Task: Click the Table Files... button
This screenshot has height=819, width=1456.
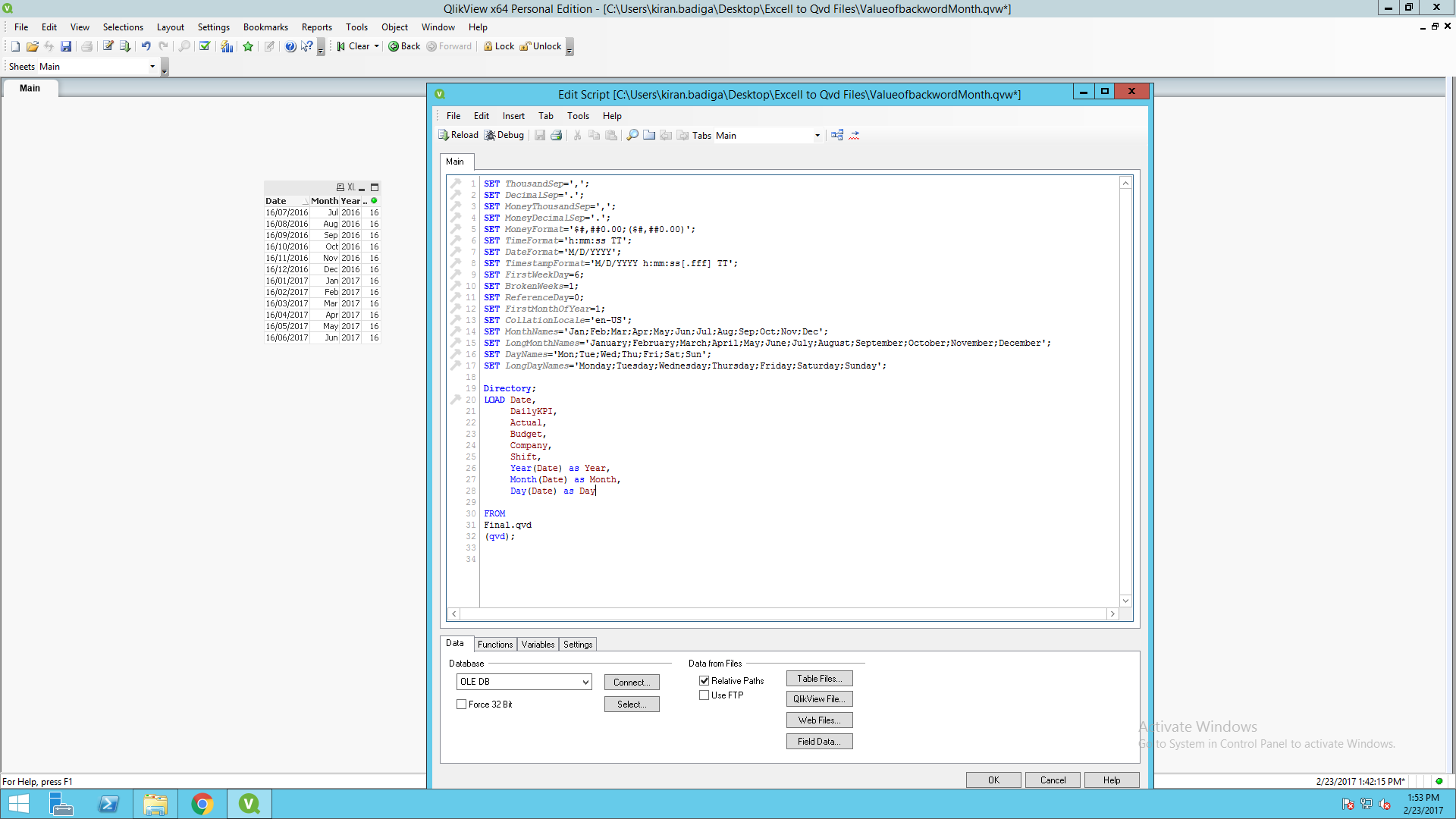Action: pyautogui.click(x=819, y=679)
